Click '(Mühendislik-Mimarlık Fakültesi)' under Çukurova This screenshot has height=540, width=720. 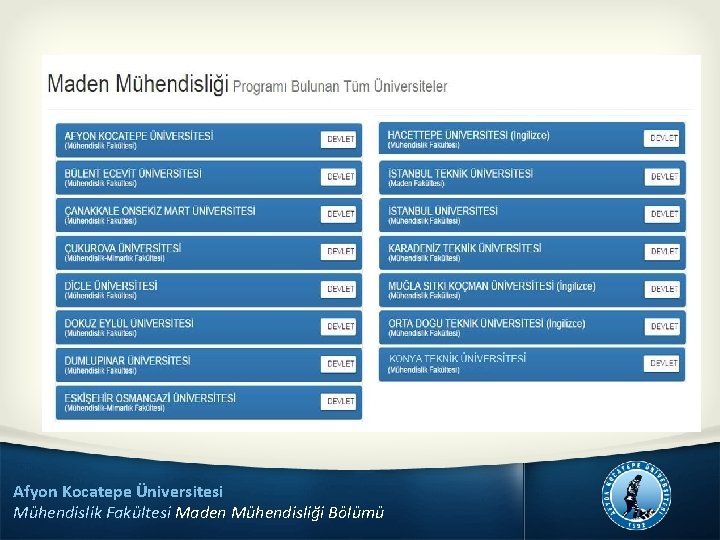click(x=114, y=259)
